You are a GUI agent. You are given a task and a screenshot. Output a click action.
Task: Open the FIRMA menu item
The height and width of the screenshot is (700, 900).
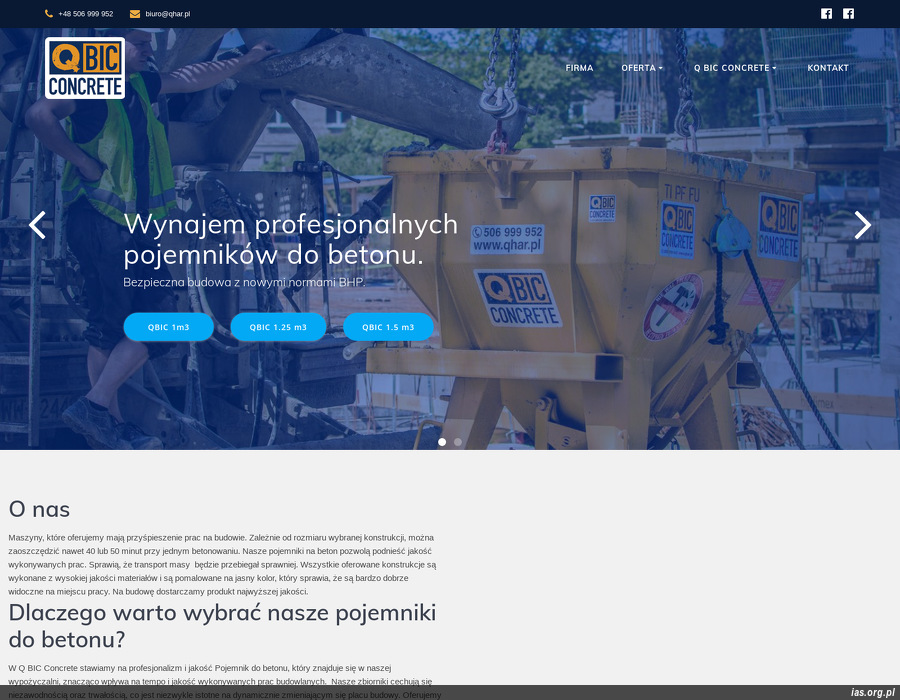(579, 68)
